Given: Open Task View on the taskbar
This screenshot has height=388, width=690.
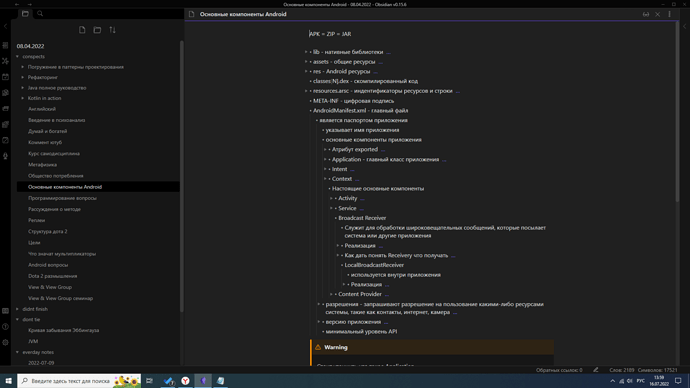Looking at the screenshot, I should (x=150, y=381).
